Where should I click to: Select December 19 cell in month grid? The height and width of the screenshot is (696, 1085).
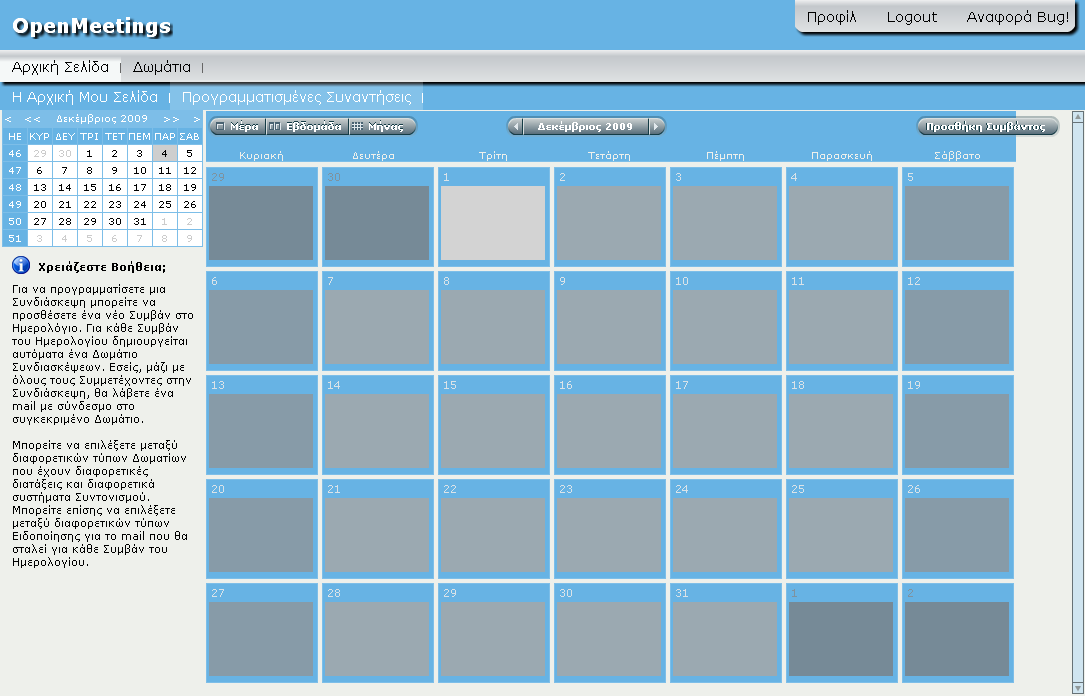click(958, 424)
